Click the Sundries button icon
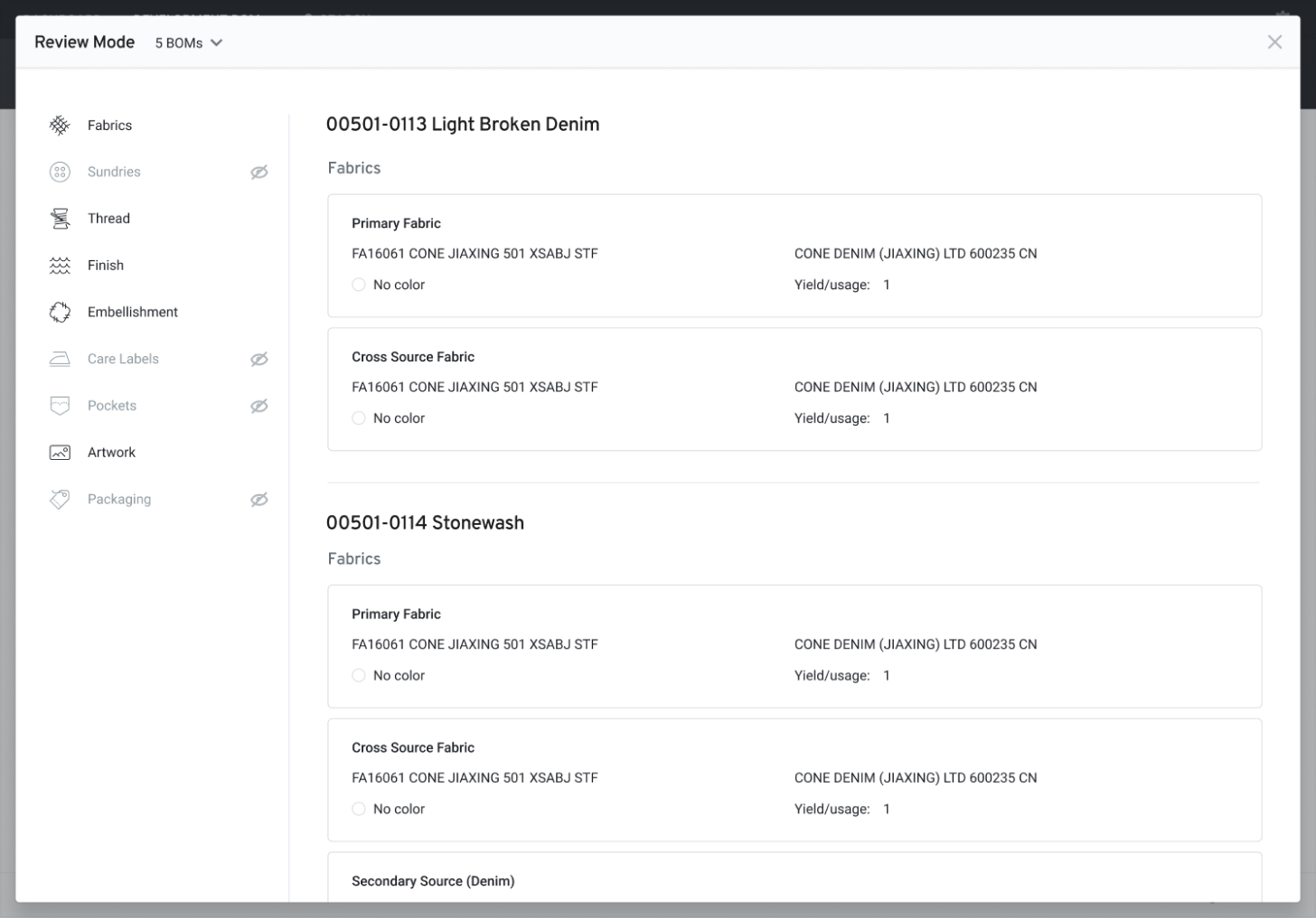This screenshot has width=1316, height=918. 60,172
